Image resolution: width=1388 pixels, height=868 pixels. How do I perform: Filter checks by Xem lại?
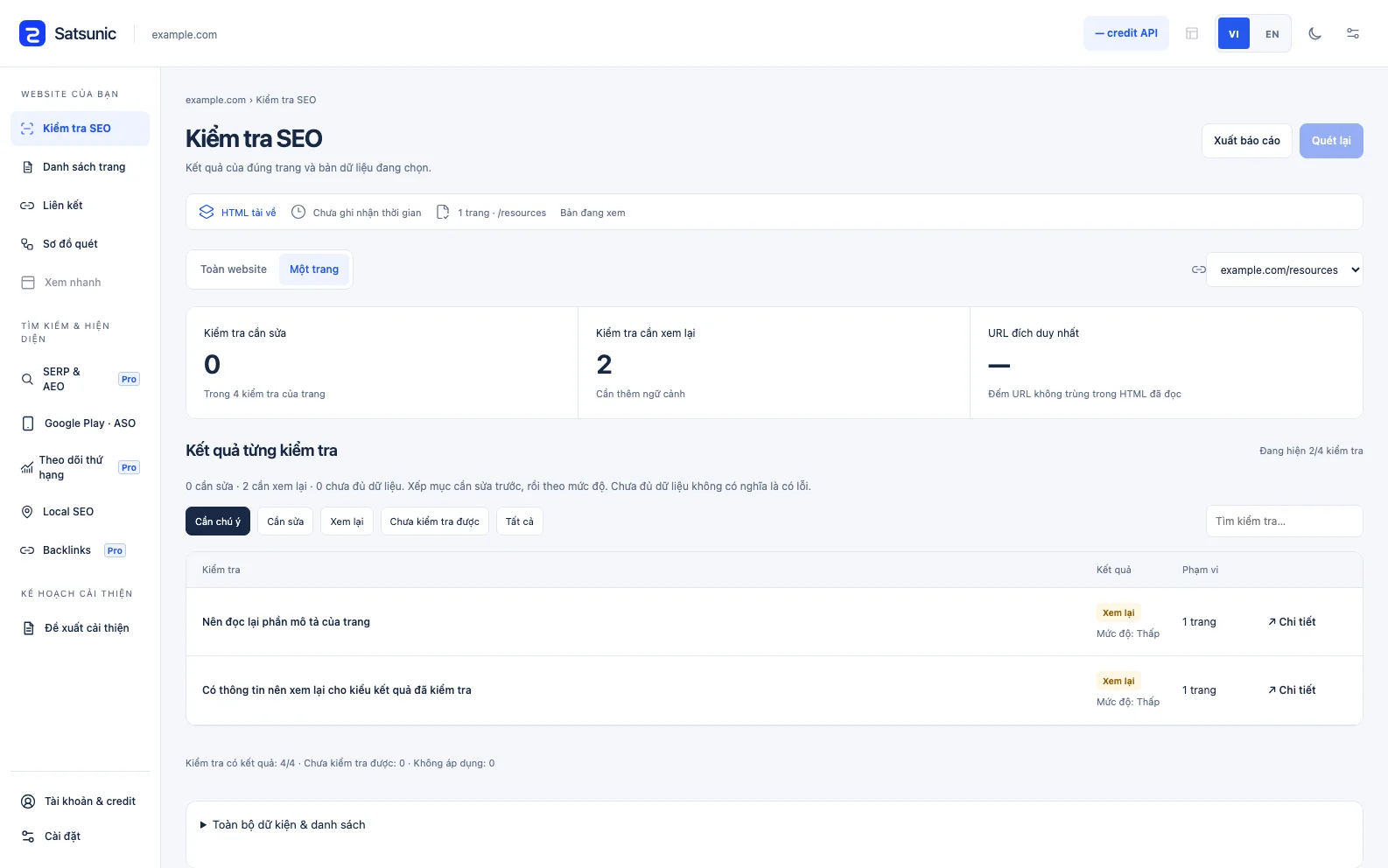click(x=347, y=521)
